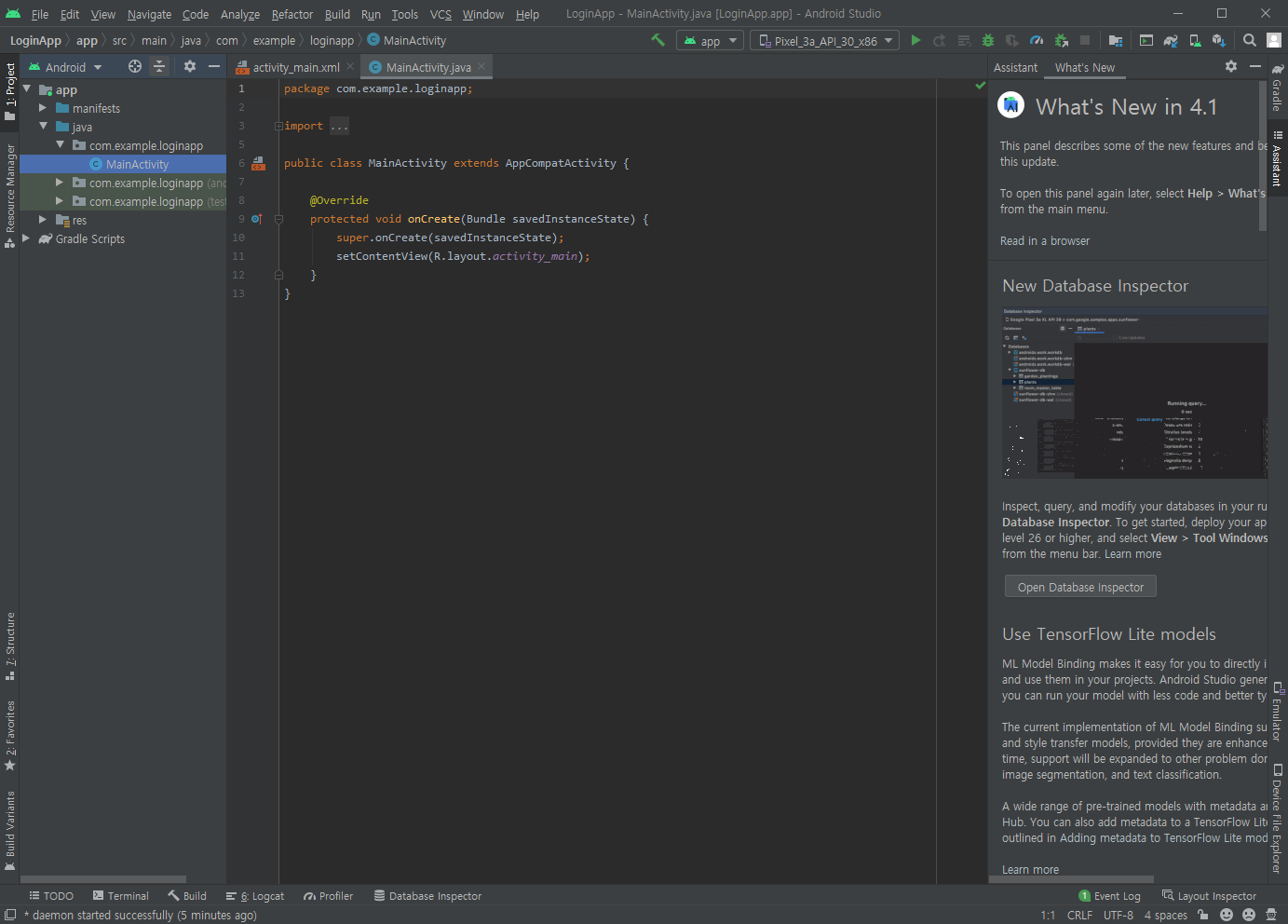Viewport: 1288px width, 924px height.
Task: Collapse the app module tree node
Action: coord(27,89)
